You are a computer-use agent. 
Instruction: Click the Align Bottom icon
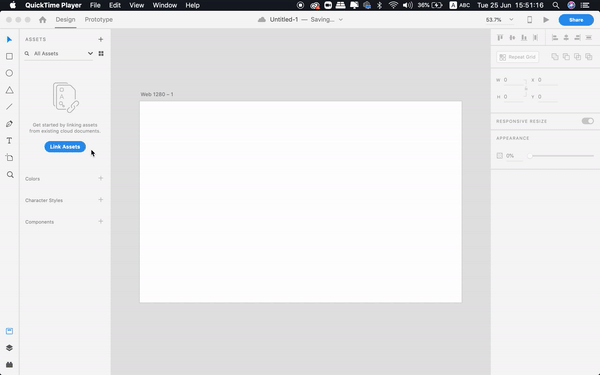click(x=524, y=38)
